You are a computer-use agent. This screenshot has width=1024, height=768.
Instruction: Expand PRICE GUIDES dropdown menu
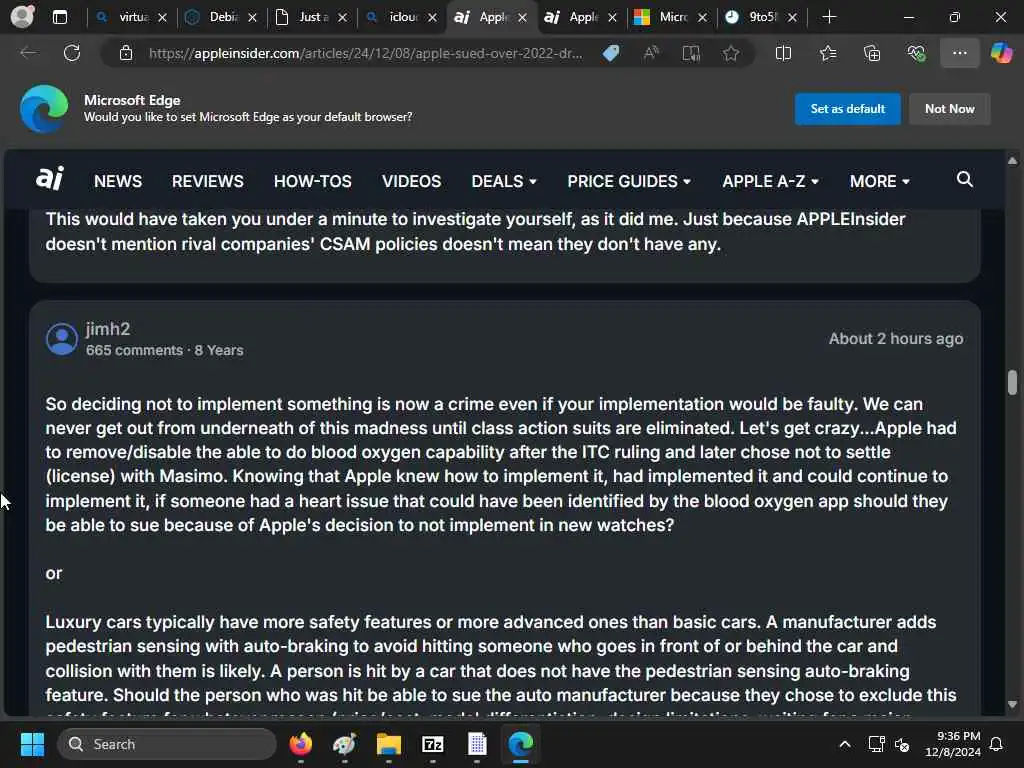pos(628,181)
